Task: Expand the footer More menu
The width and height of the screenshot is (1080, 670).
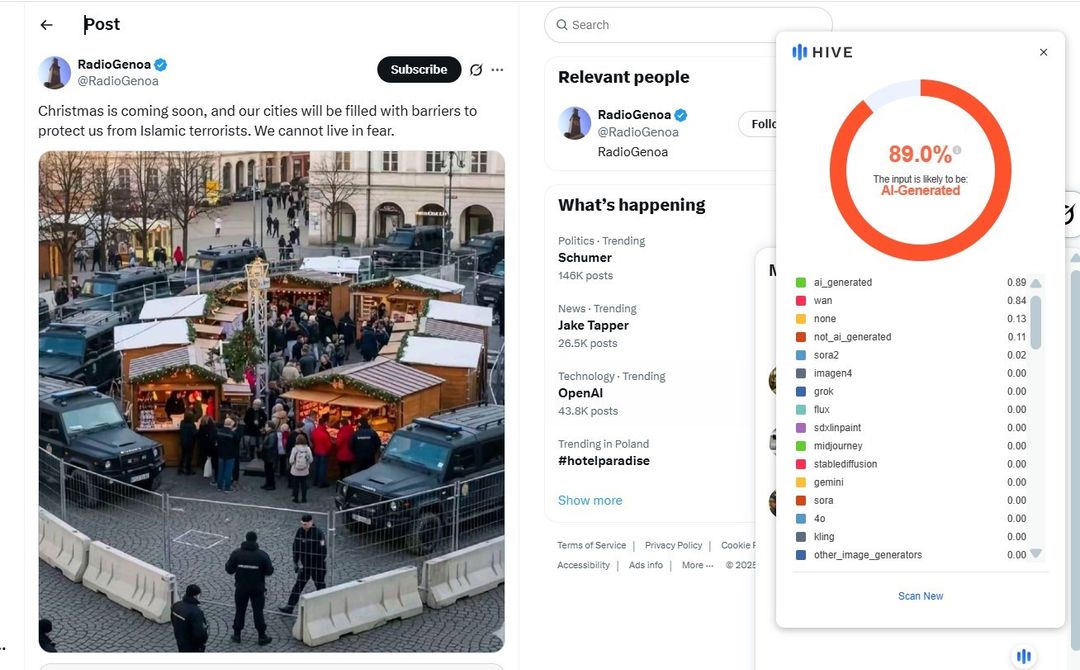Action: click(x=697, y=565)
